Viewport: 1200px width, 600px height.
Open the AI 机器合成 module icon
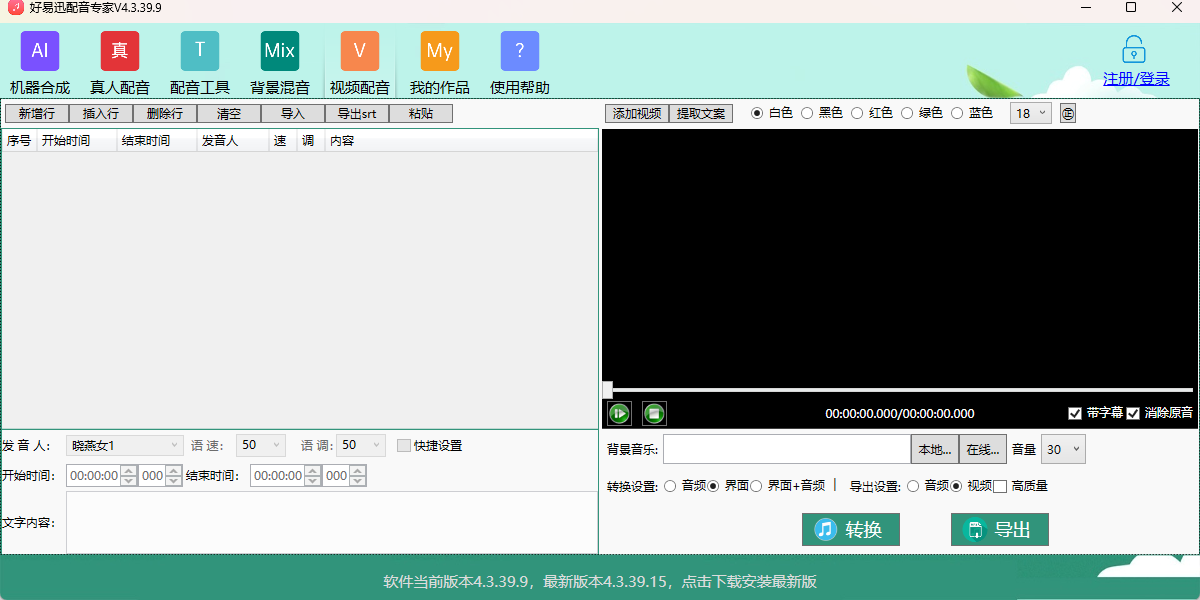tap(40, 50)
